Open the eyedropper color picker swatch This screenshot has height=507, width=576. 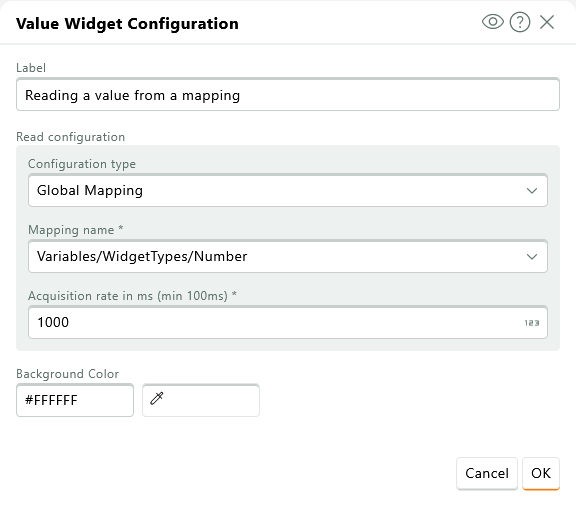(x=201, y=400)
